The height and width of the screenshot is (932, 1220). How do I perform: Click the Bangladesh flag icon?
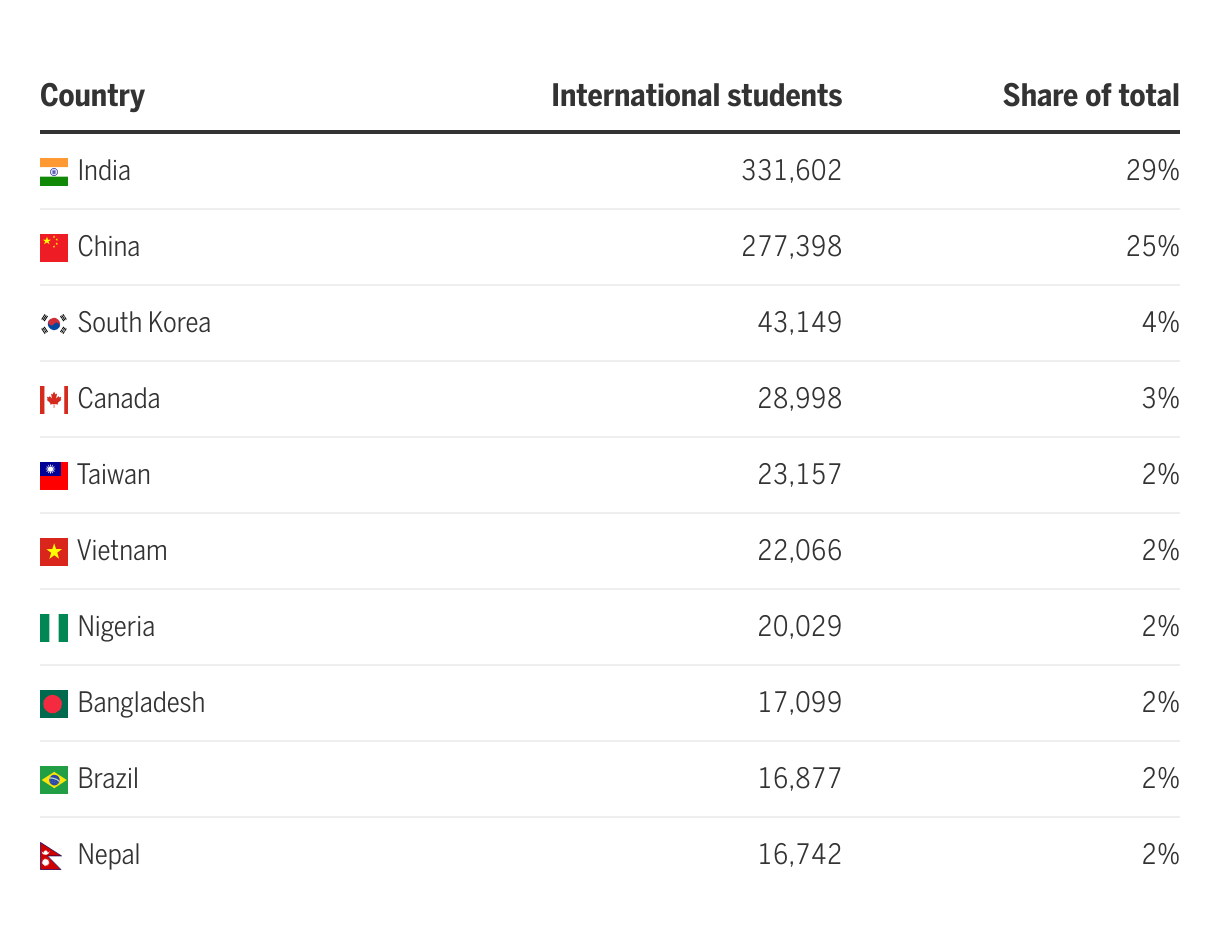point(54,704)
